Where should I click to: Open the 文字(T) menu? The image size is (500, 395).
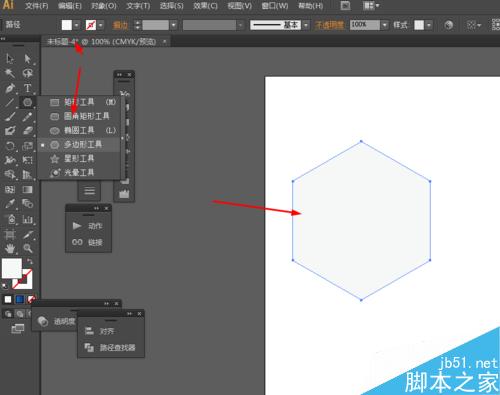(x=138, y=6)
